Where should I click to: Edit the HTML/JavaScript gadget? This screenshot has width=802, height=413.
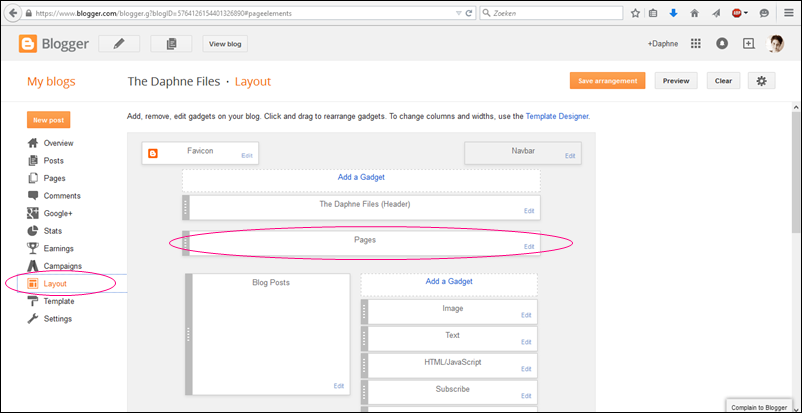tap(526, 368)
